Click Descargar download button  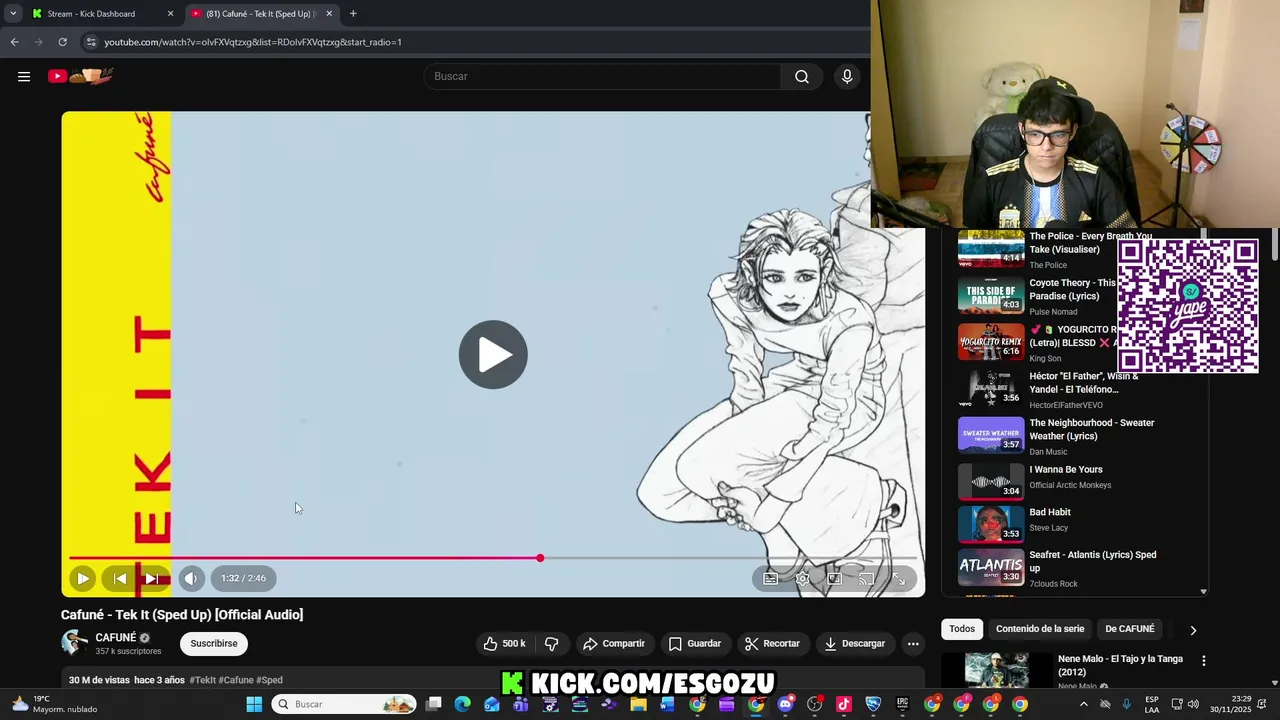(x=855, y=643)
